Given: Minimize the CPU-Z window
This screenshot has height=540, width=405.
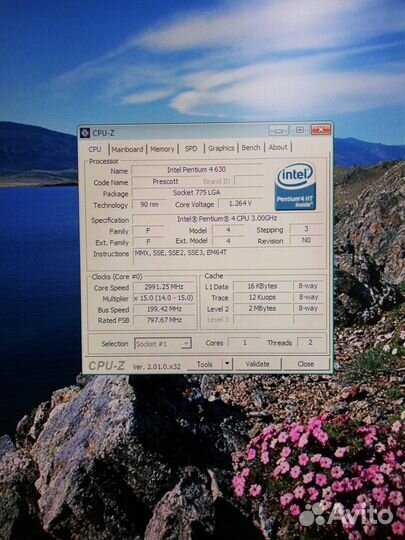Looking at the screenshot, I should click(x=279, y=130).
